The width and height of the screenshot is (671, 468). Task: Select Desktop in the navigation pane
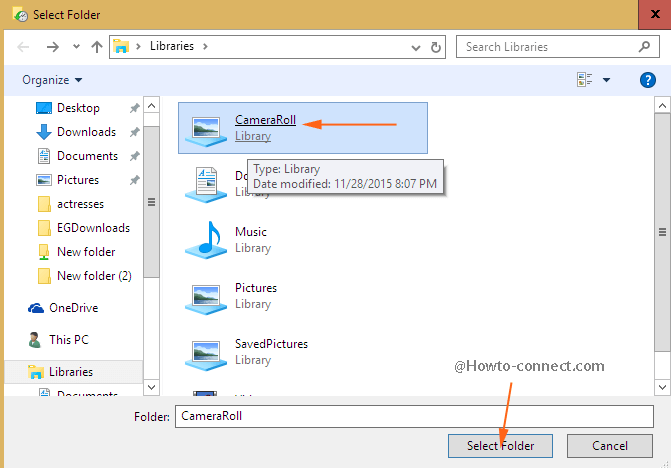click(x=78, y=108)
